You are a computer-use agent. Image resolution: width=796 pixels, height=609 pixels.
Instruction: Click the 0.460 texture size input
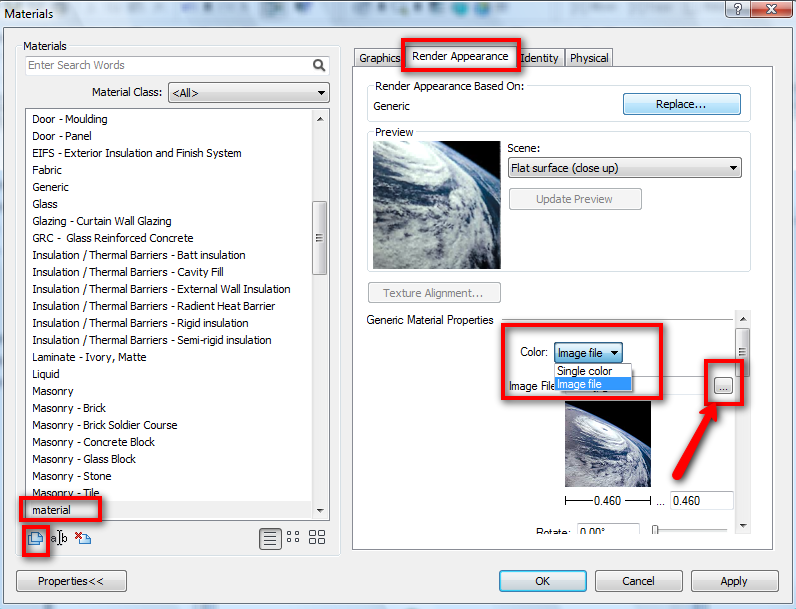[x=702, y=501]
